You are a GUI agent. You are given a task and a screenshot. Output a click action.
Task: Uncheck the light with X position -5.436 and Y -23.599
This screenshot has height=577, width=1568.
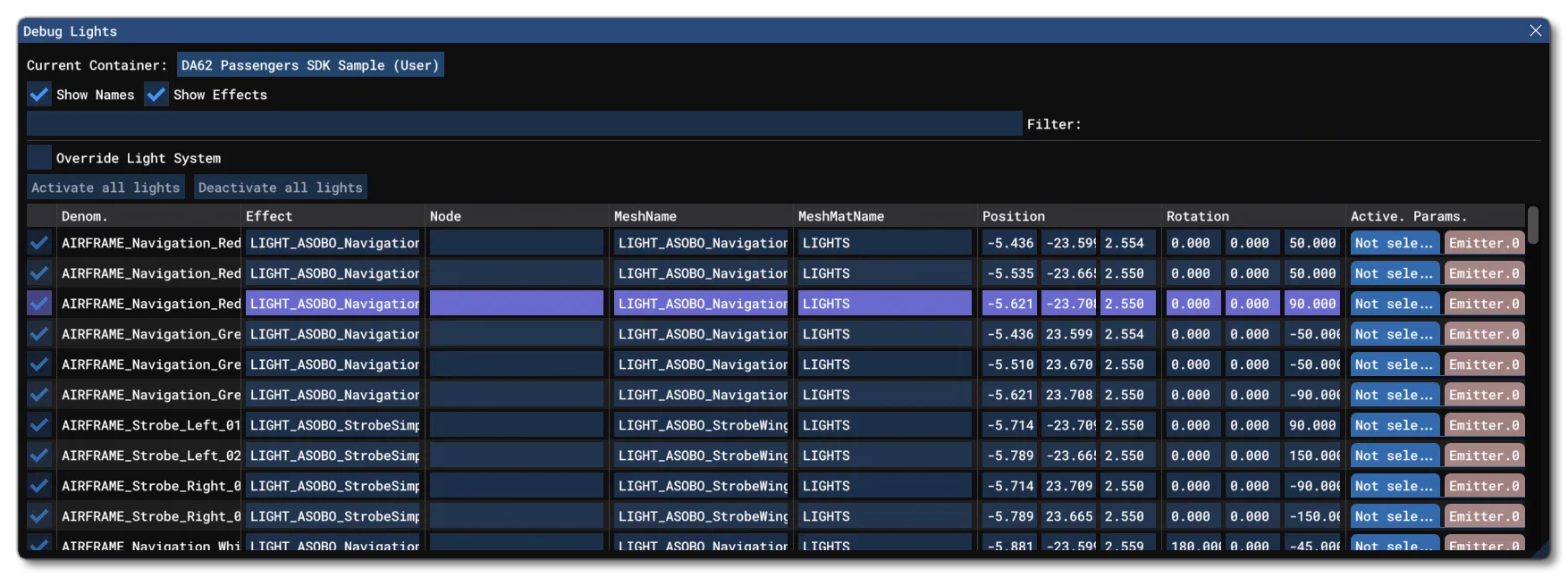pos(38,242)
